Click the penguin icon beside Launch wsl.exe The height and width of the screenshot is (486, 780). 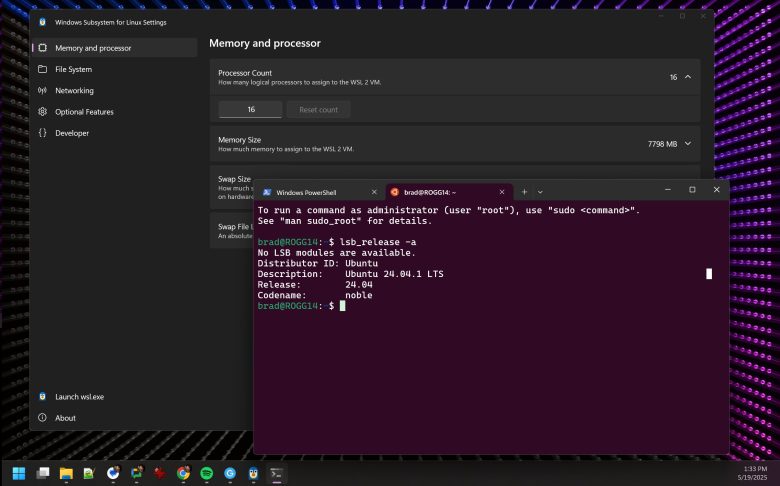point(43,396)
